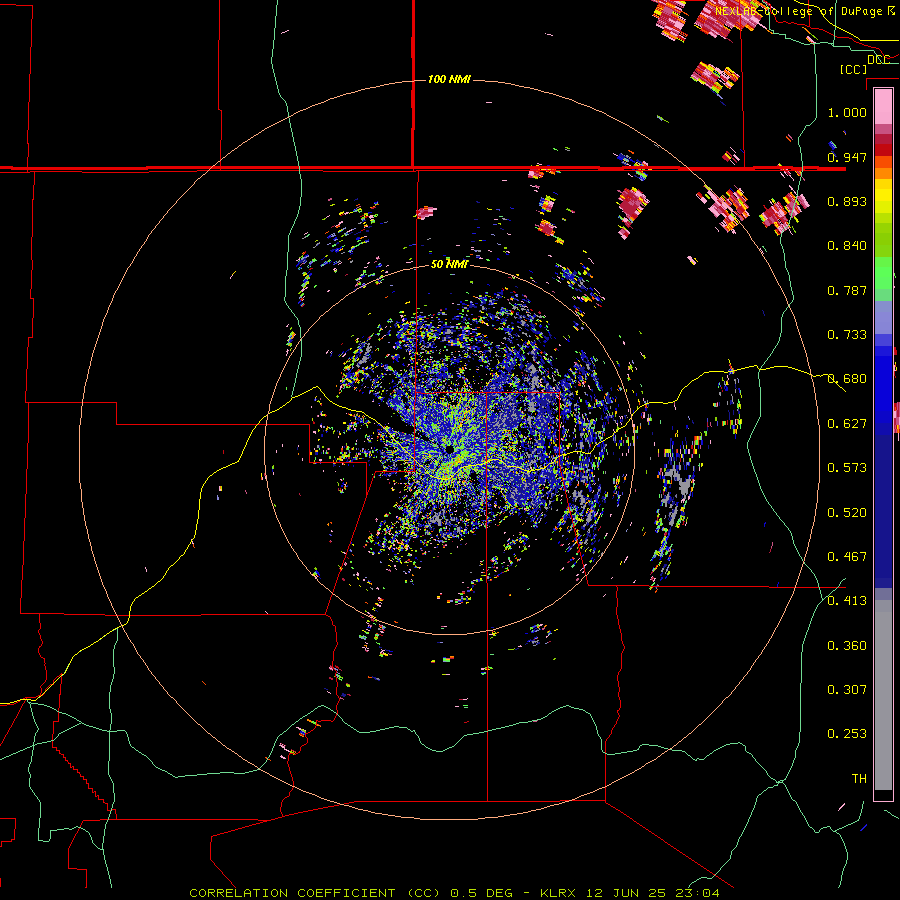Select the gray segment of the color bar
The height and width of the screenshot is (900, 900).
pos(883,695)
